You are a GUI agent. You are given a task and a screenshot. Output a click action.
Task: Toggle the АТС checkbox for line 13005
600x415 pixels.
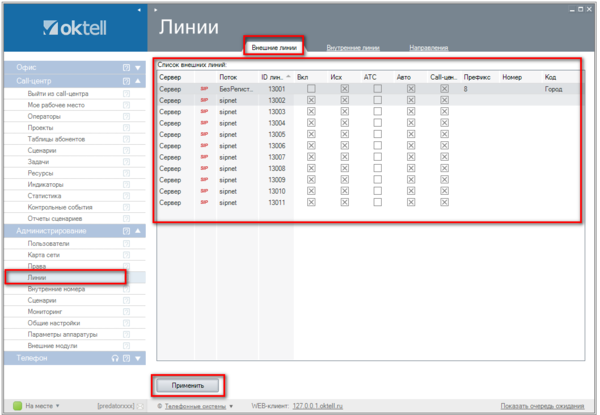pos(377,134)
